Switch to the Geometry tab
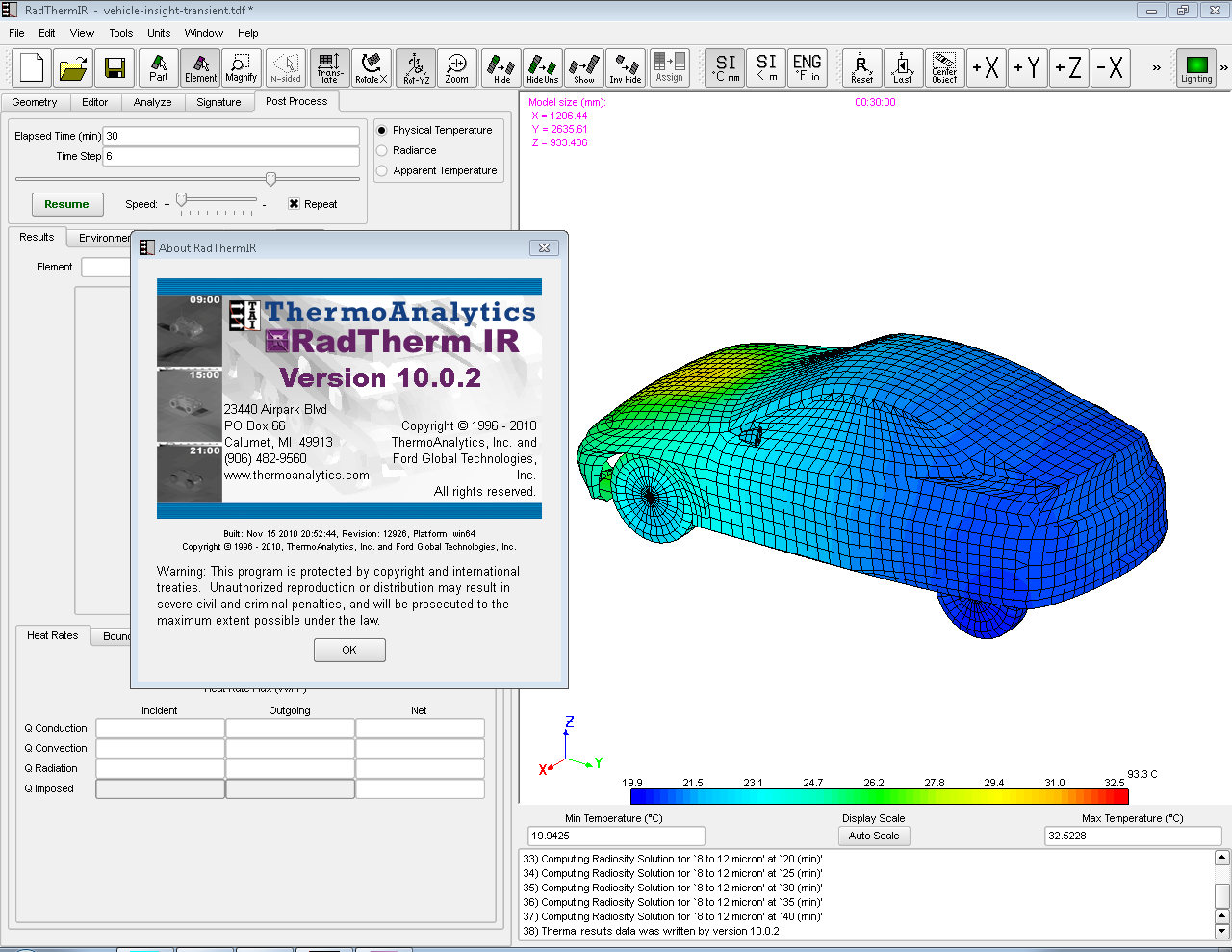 (x=35, y=102)
